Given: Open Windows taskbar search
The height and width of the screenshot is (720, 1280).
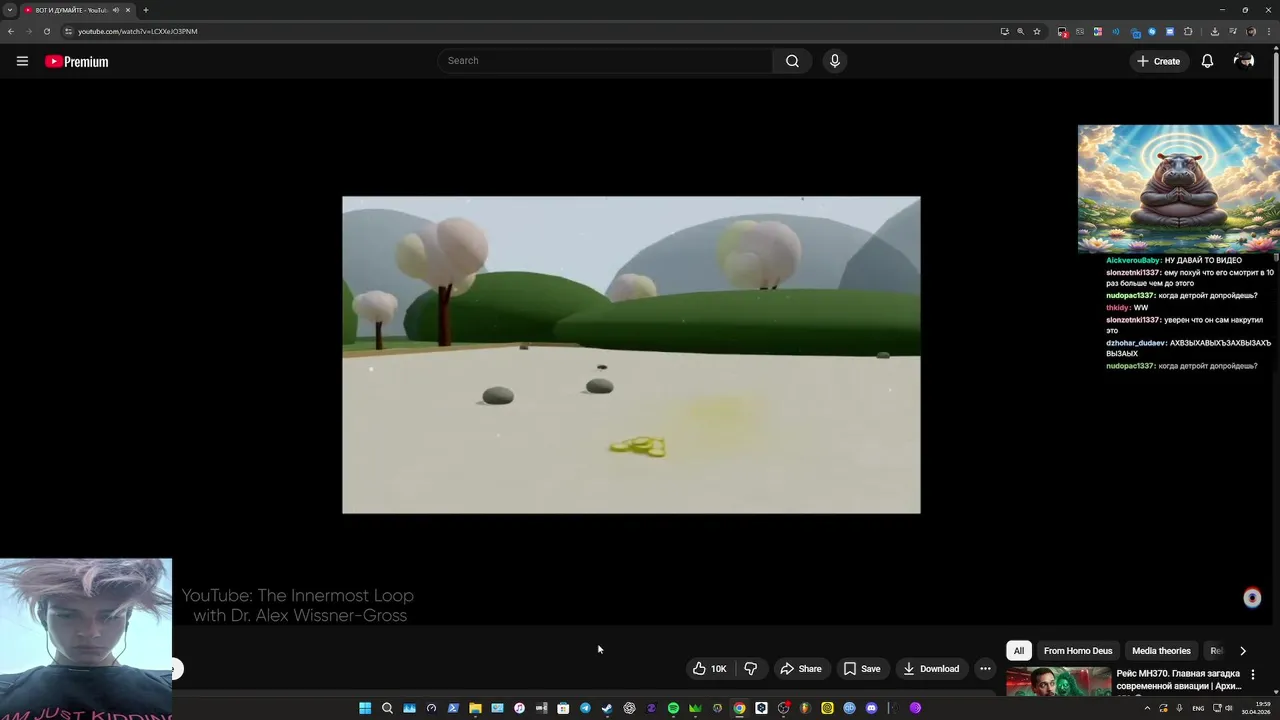Looking at the screenshot, I should (x=387, y=708).
